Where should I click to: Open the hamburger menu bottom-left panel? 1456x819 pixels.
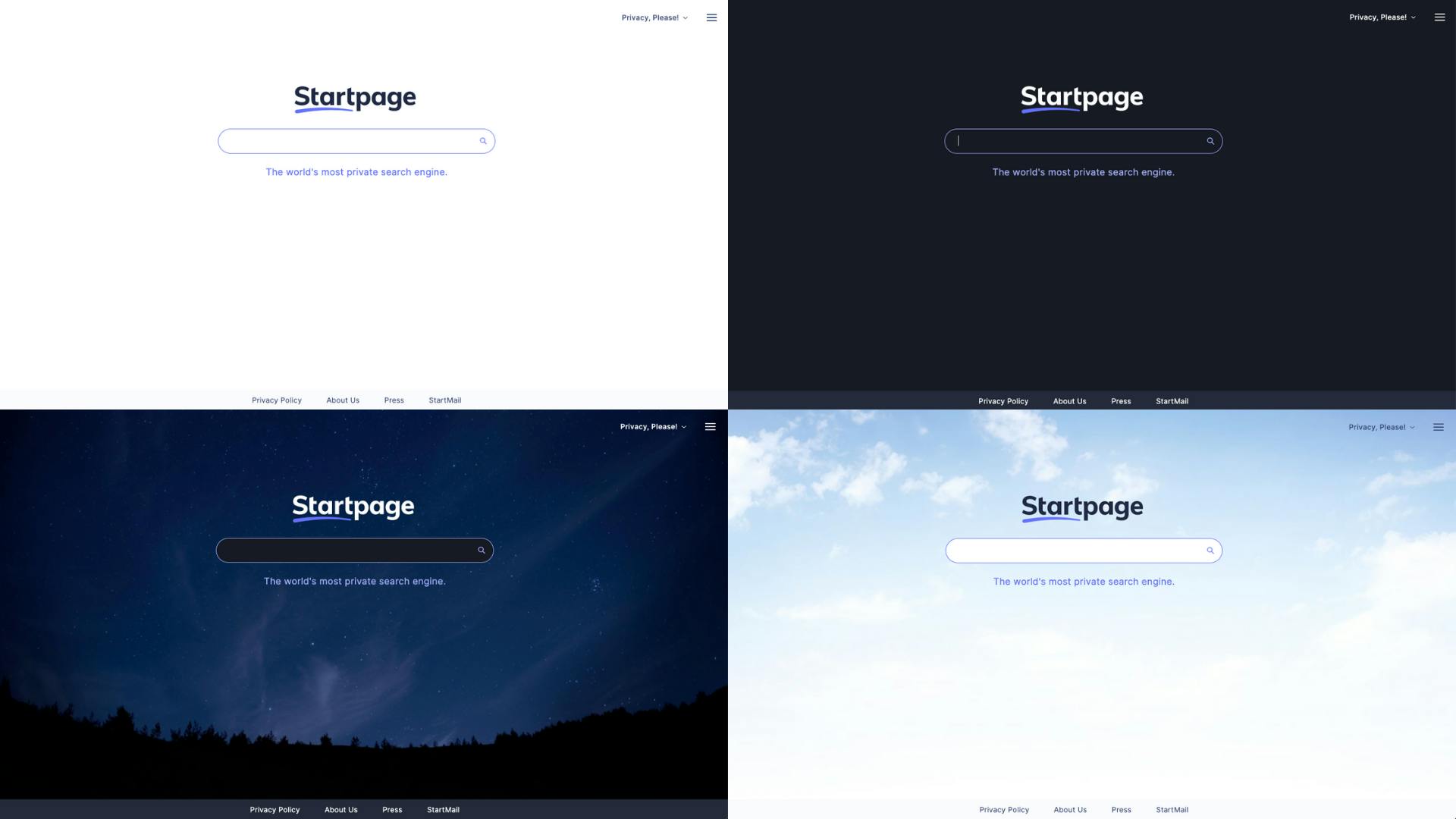click(710, 427)
